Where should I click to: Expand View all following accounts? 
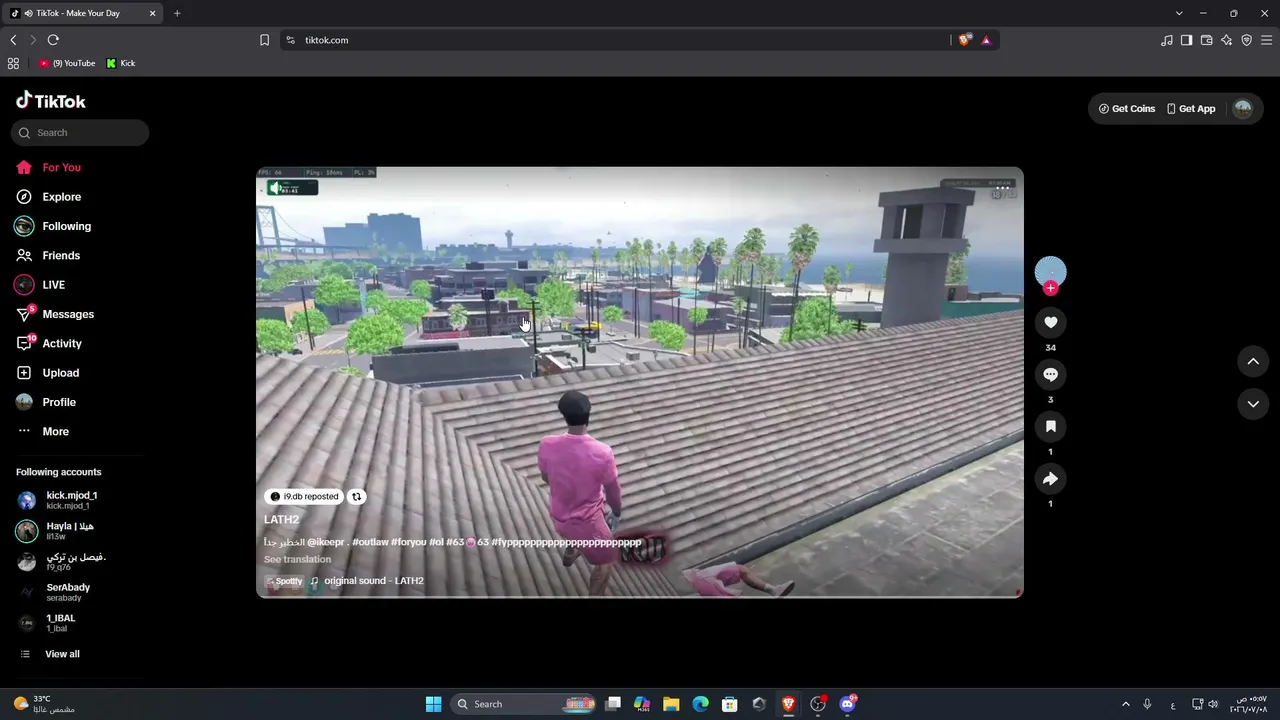click(49, 654)
